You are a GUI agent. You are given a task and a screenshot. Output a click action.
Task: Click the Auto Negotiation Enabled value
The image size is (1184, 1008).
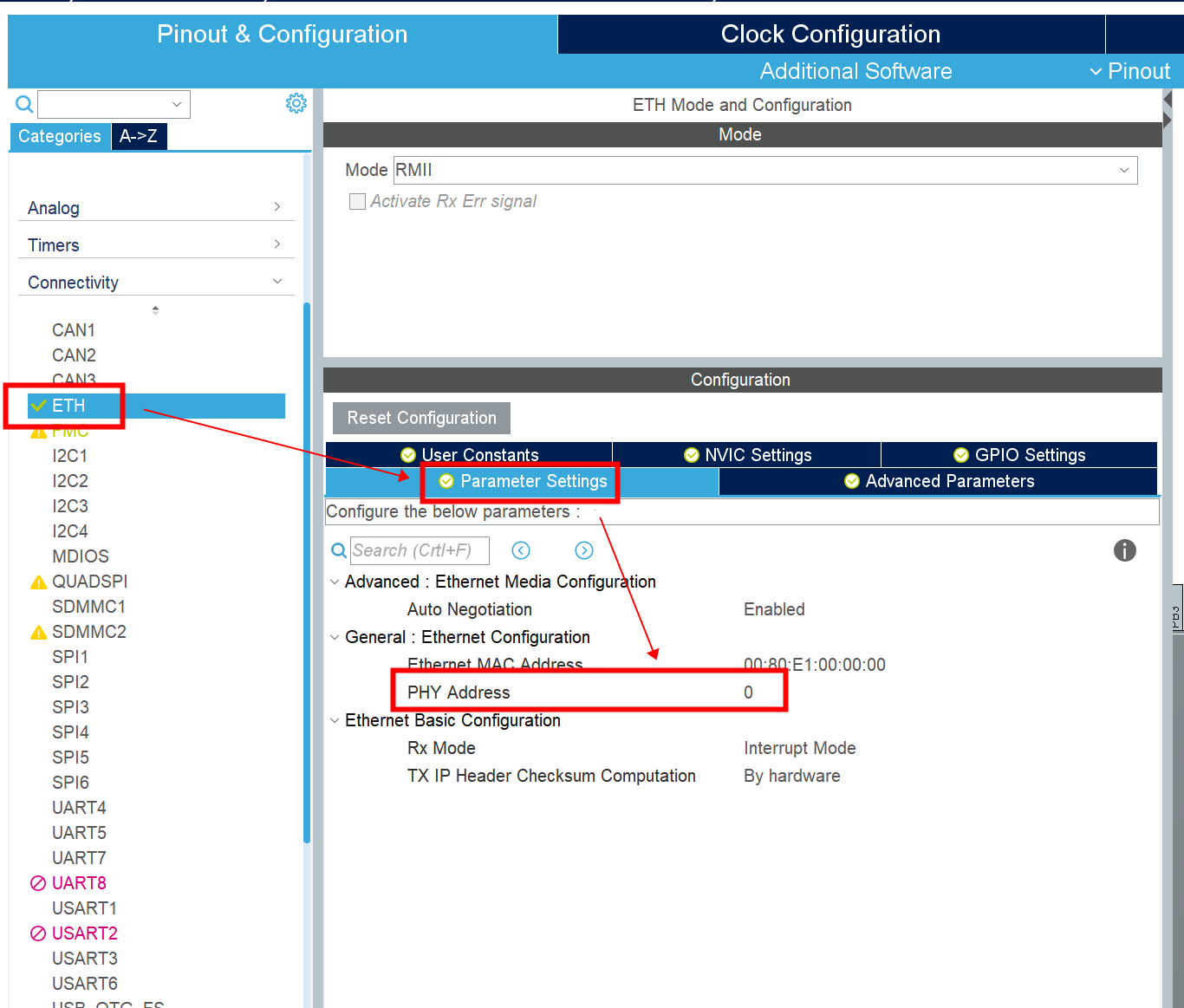[x=774, y=609]
